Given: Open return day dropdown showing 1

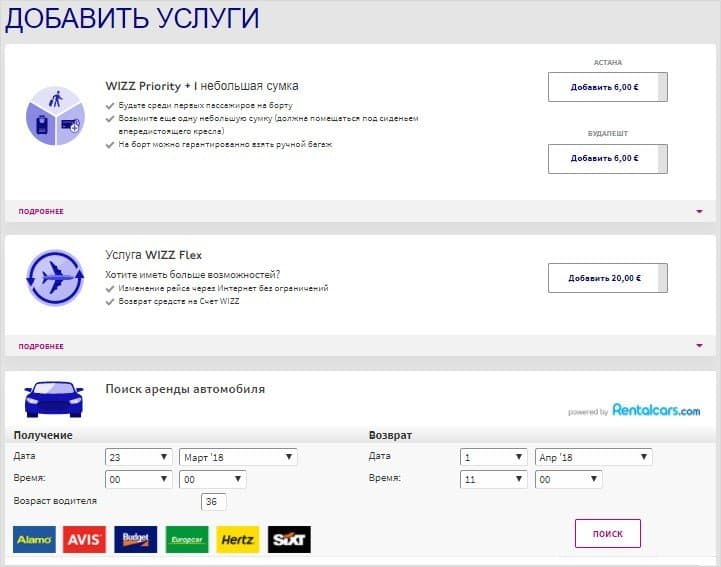Looking at the screenshot, I should point(493,457).
